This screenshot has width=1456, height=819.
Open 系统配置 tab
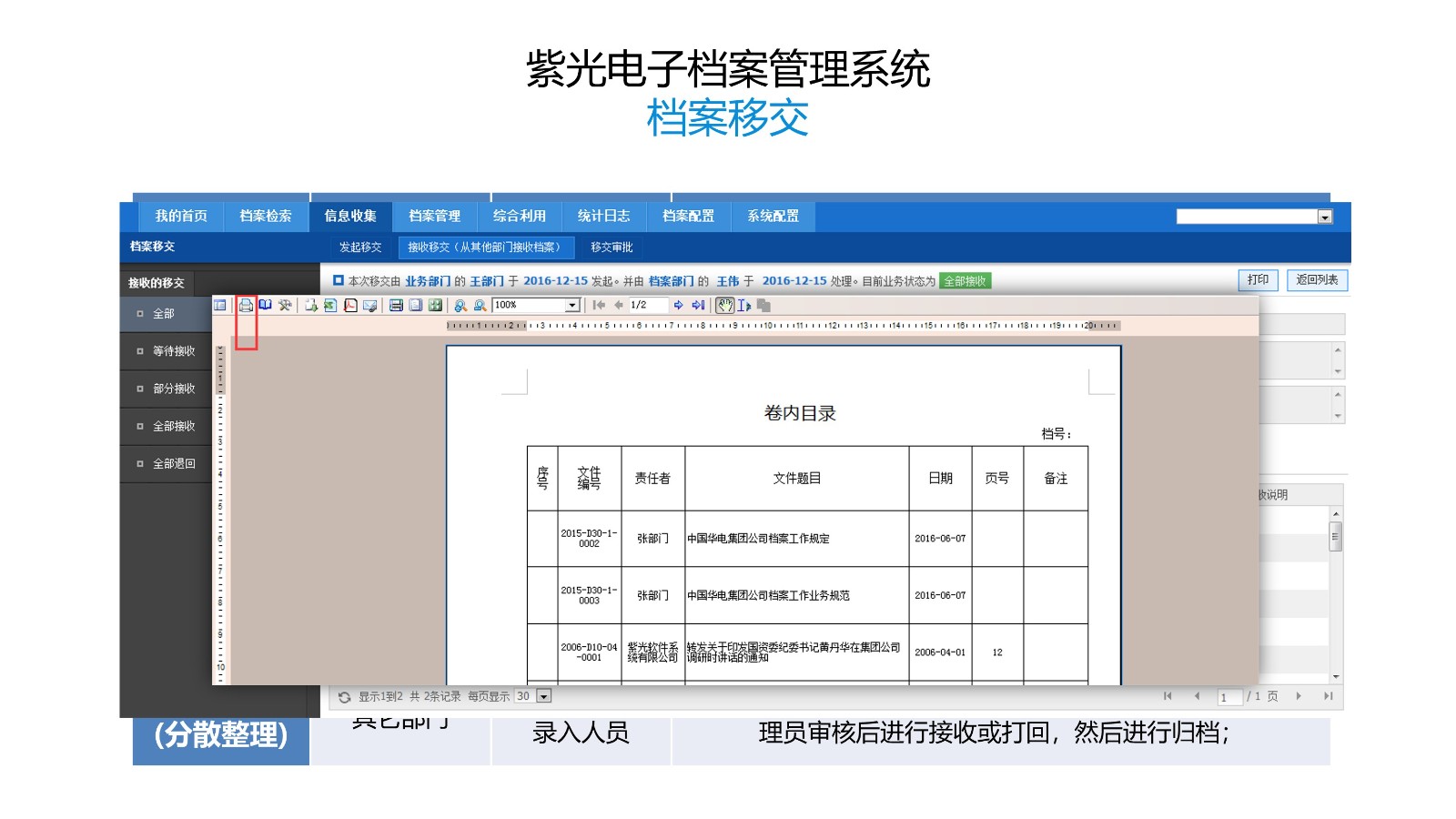(x=773, y=216)
